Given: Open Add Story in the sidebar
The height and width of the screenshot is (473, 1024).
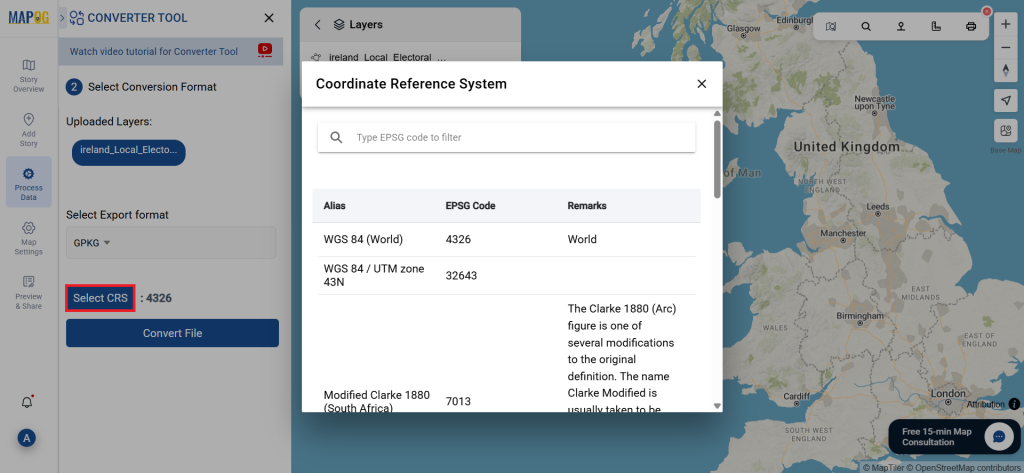Looking at the screenshot, I should 29,130.
